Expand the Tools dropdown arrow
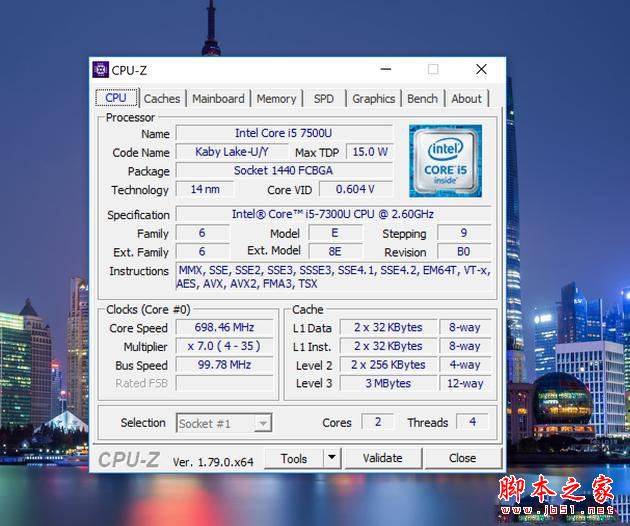The image size is (630, 526). (x=332, y=458)
